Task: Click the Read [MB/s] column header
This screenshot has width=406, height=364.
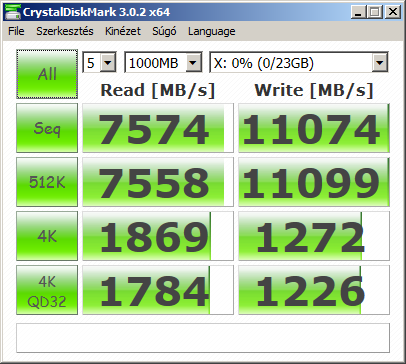Action: [158, 90]
